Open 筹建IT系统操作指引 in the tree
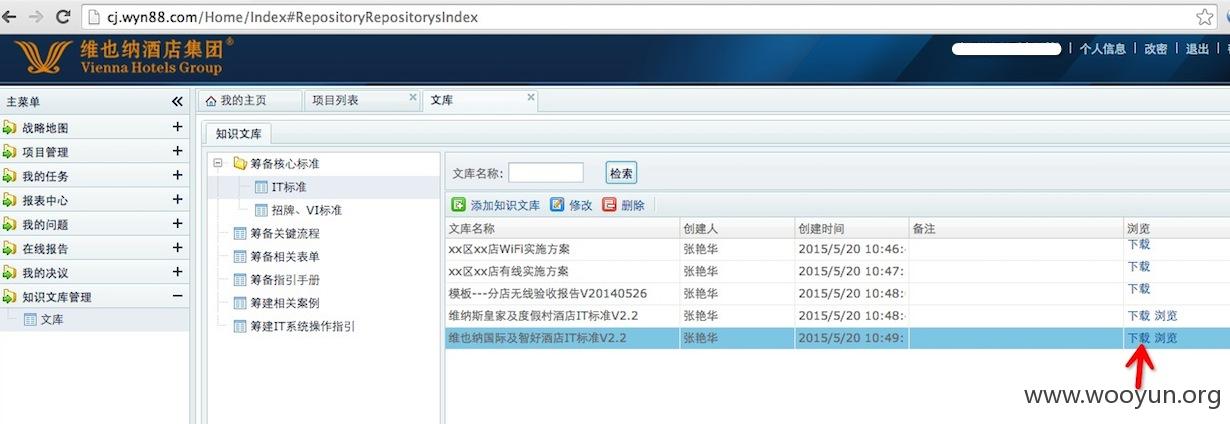Image resolution: width=1230 pixels, height=424 pixels. (302, 326)
